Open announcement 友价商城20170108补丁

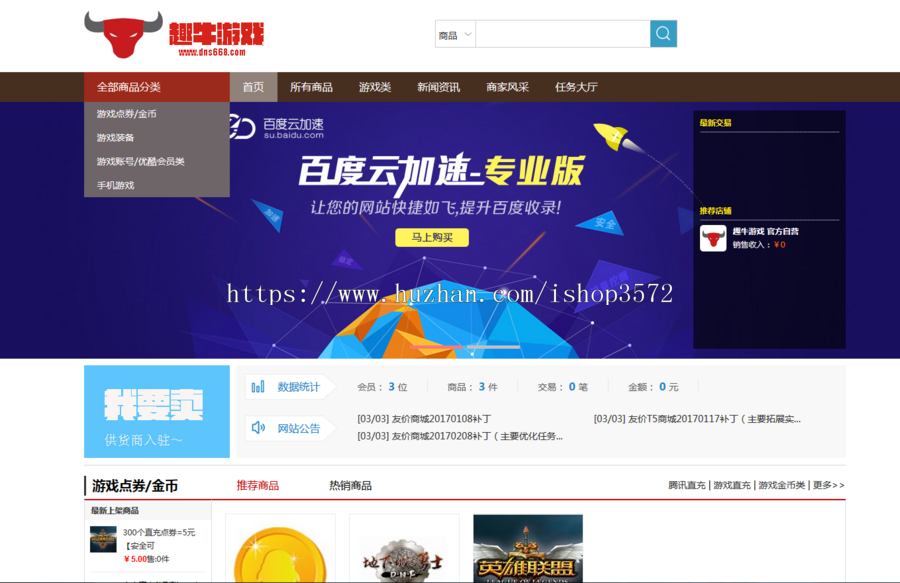tap(424, 419)
